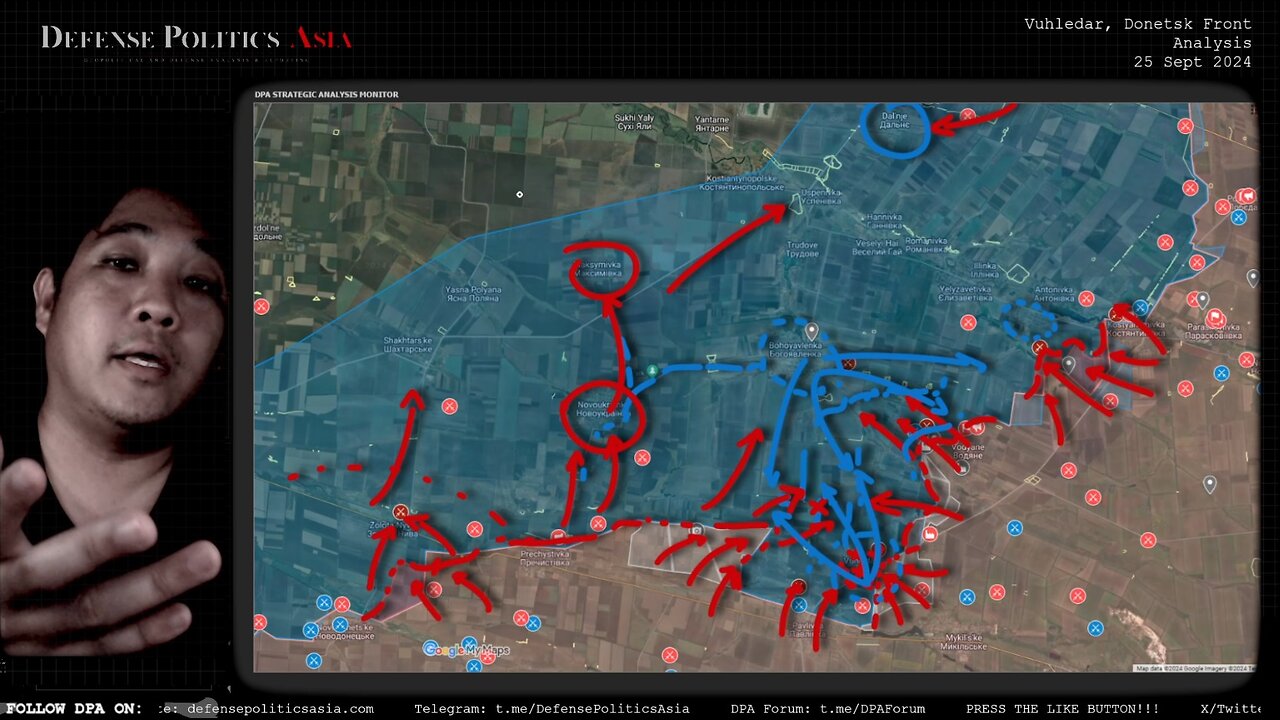Select the blue marker northeast of Mykilske
The height and width of the screenshot is (720, 1280).
pyautogui.click(x=1095, y=628)
